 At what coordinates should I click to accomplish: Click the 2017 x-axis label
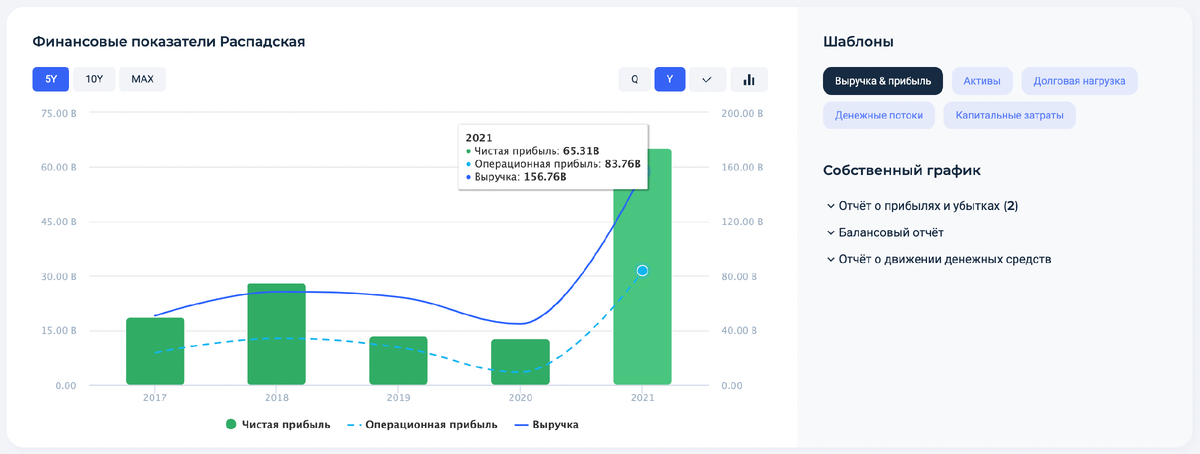click(x=155, y=398)
